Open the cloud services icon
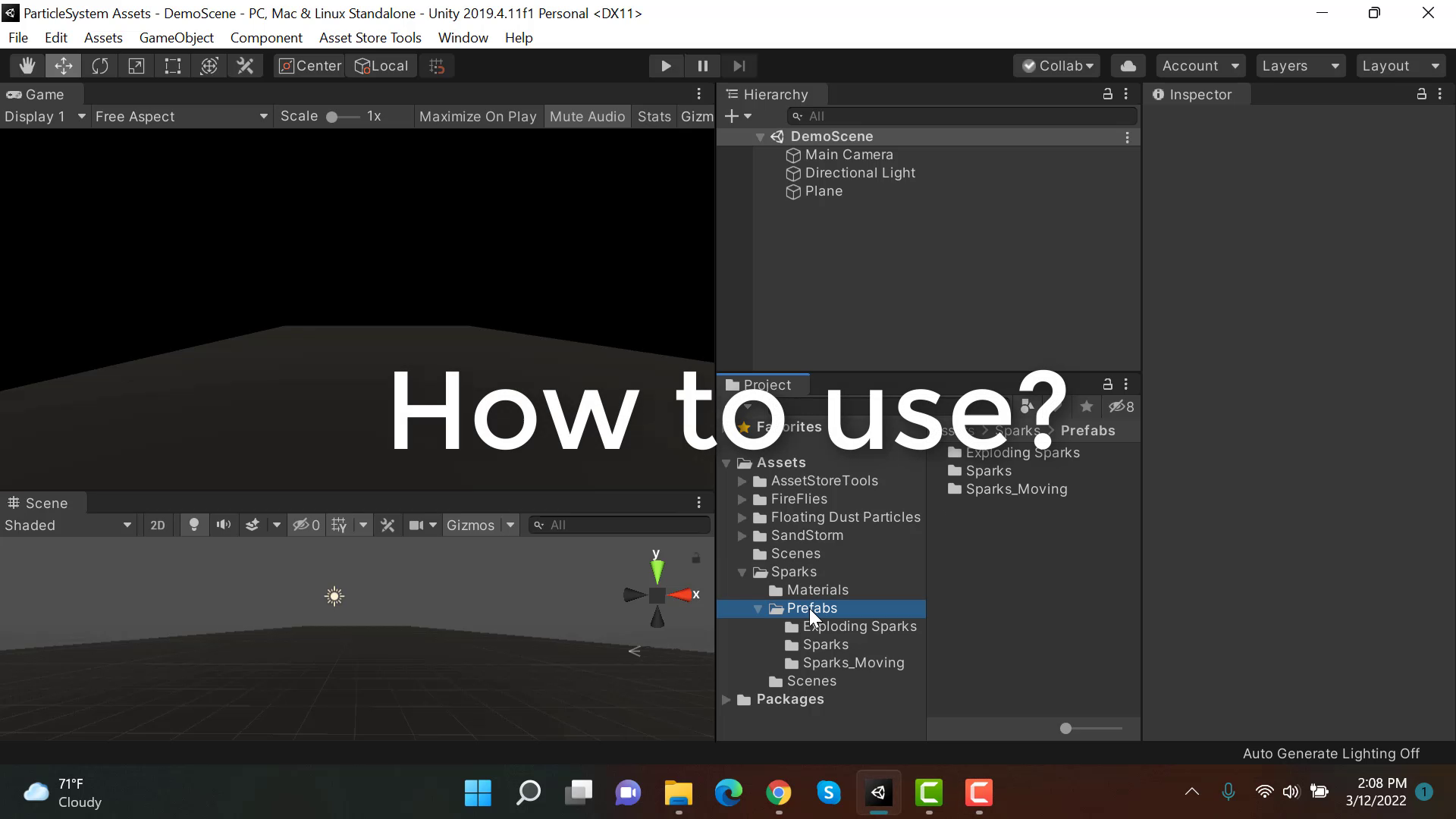Image resolution: width=1456 pixels, height=819 pixels. coord(1128,66)
